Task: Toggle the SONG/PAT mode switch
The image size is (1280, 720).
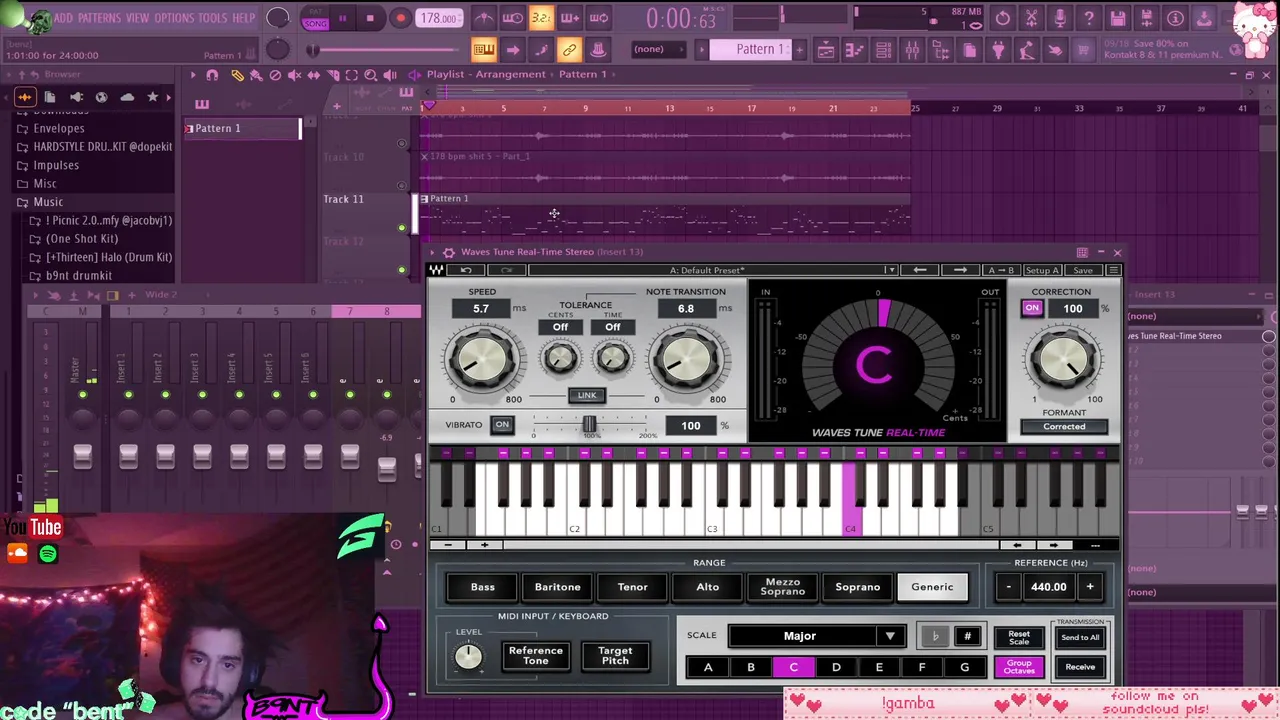Action: [x=315, y=18]
